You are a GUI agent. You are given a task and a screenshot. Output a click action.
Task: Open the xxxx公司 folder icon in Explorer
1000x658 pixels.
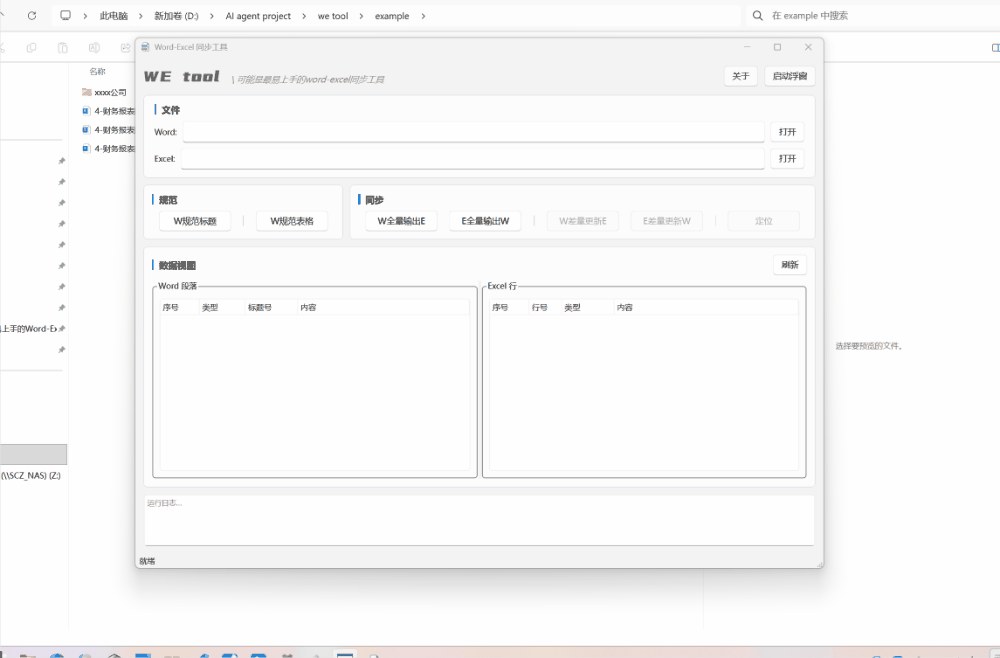click(87, 92)
